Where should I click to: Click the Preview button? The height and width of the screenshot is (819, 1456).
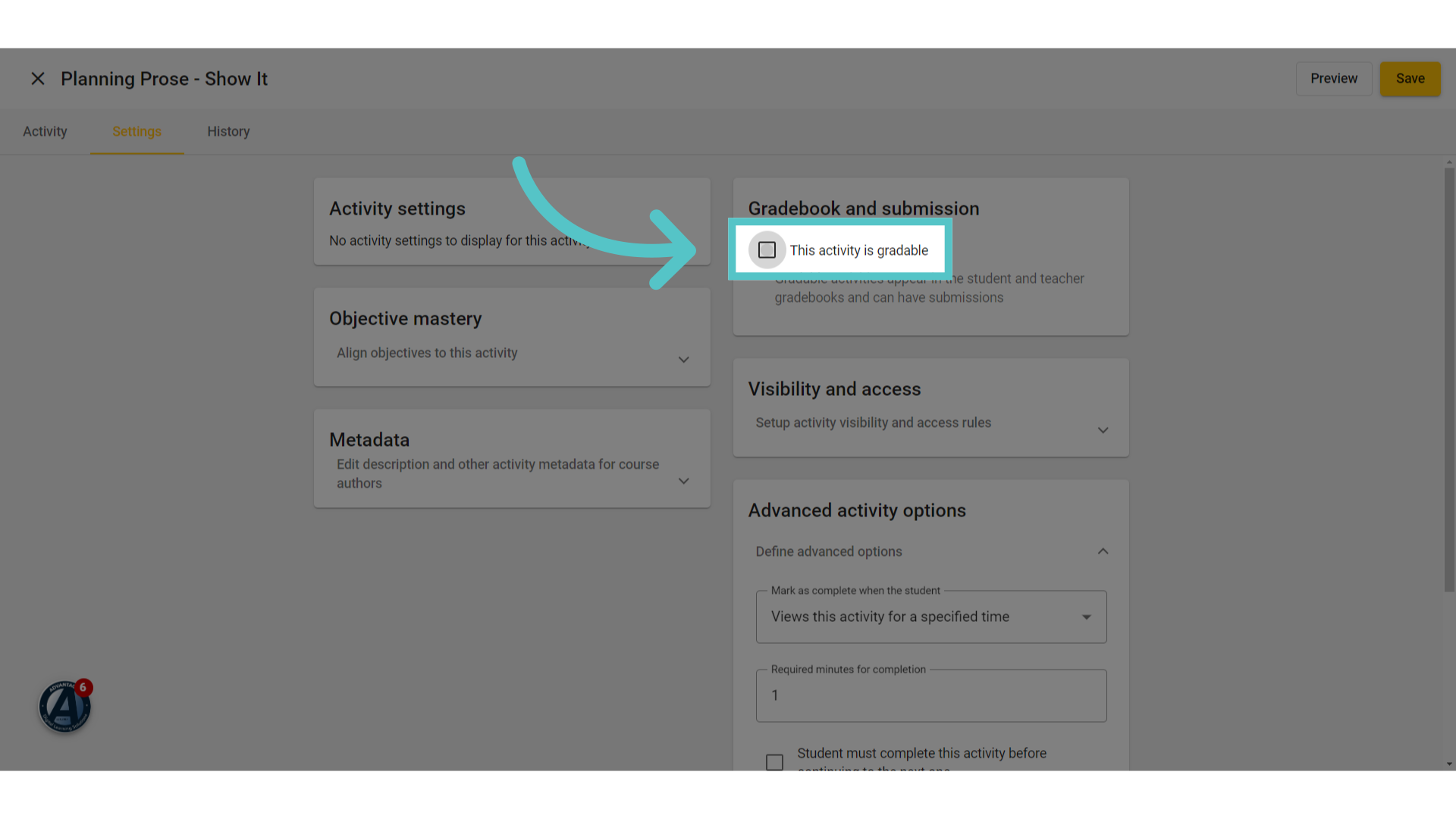[x=1334, y=79]
